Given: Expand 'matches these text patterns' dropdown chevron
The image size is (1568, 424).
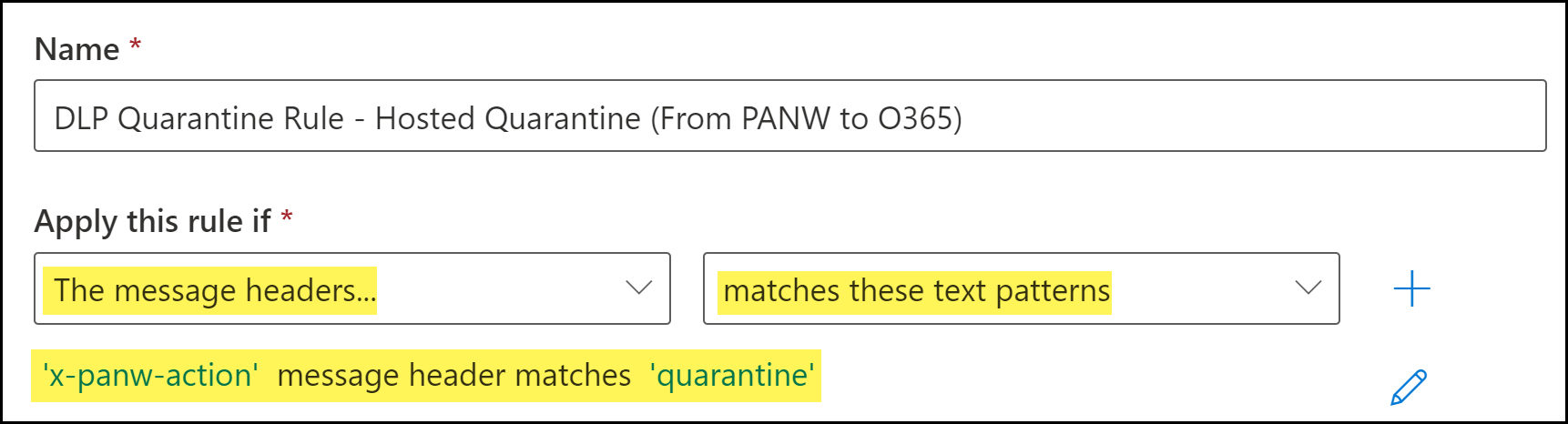Looking at the screenshot, I should pyautogui.click(x=1308, y=288).
